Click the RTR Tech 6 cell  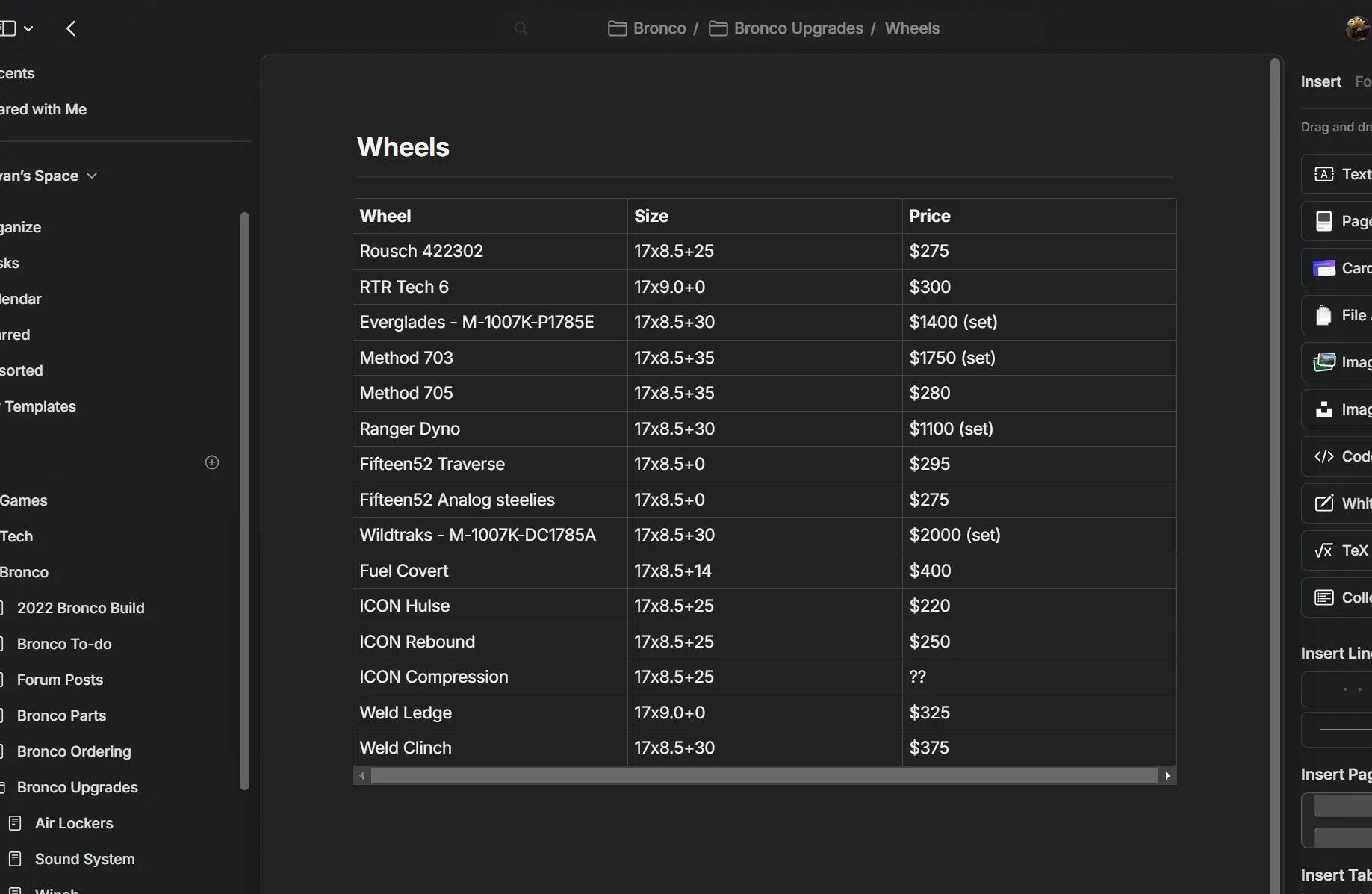(490, 287)
